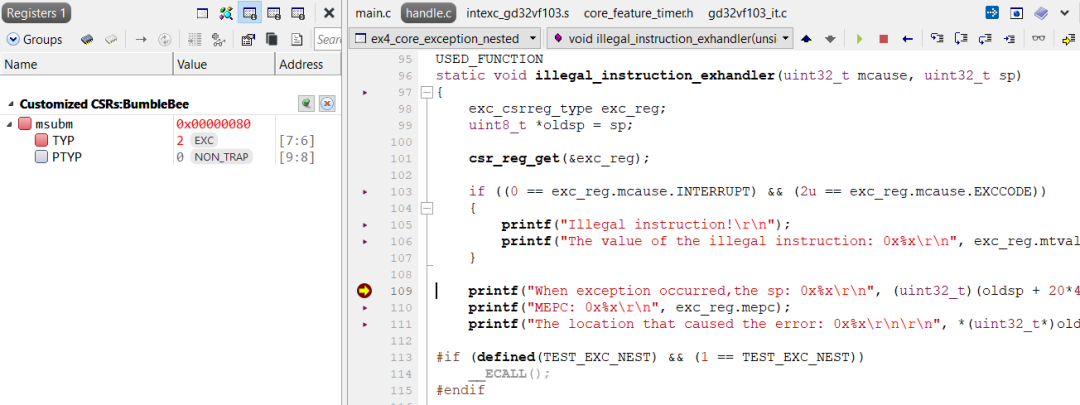This screenshot has width=1080, height=405.
Task: Switch to the core_feature_timer.h tab
Action: tap(636, 13)
